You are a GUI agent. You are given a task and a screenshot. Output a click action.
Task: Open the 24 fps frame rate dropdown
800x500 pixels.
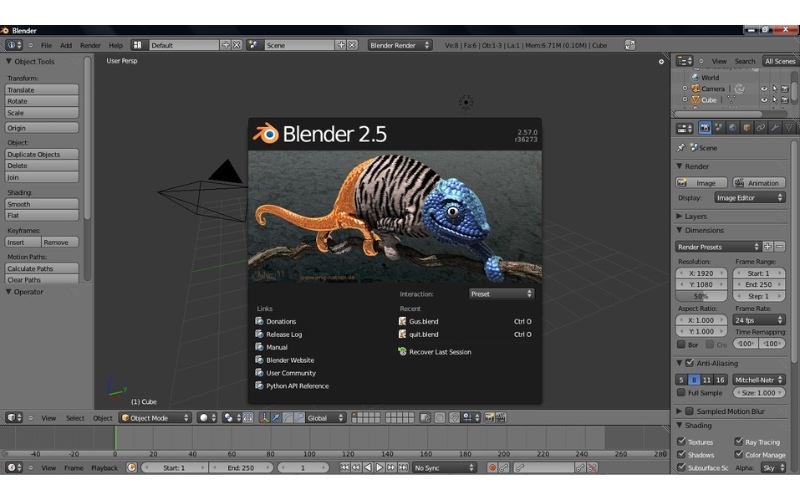point(759,320)
